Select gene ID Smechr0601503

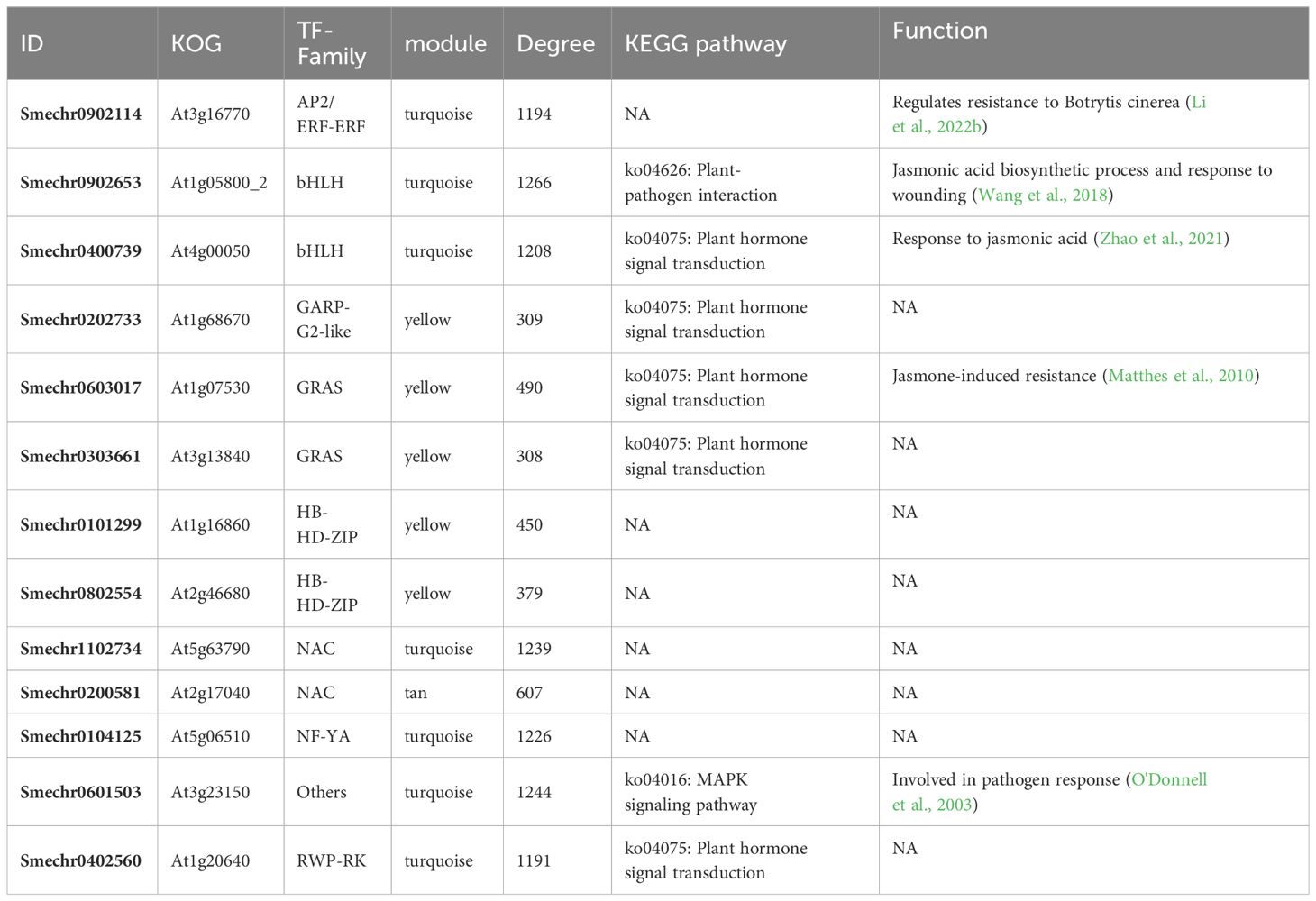pos(81,792)
